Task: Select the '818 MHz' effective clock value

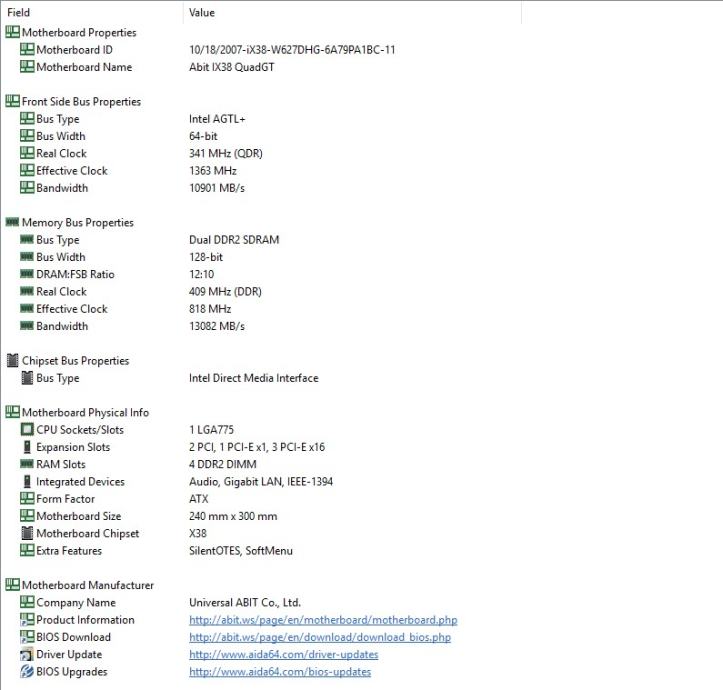Action: 210,309
